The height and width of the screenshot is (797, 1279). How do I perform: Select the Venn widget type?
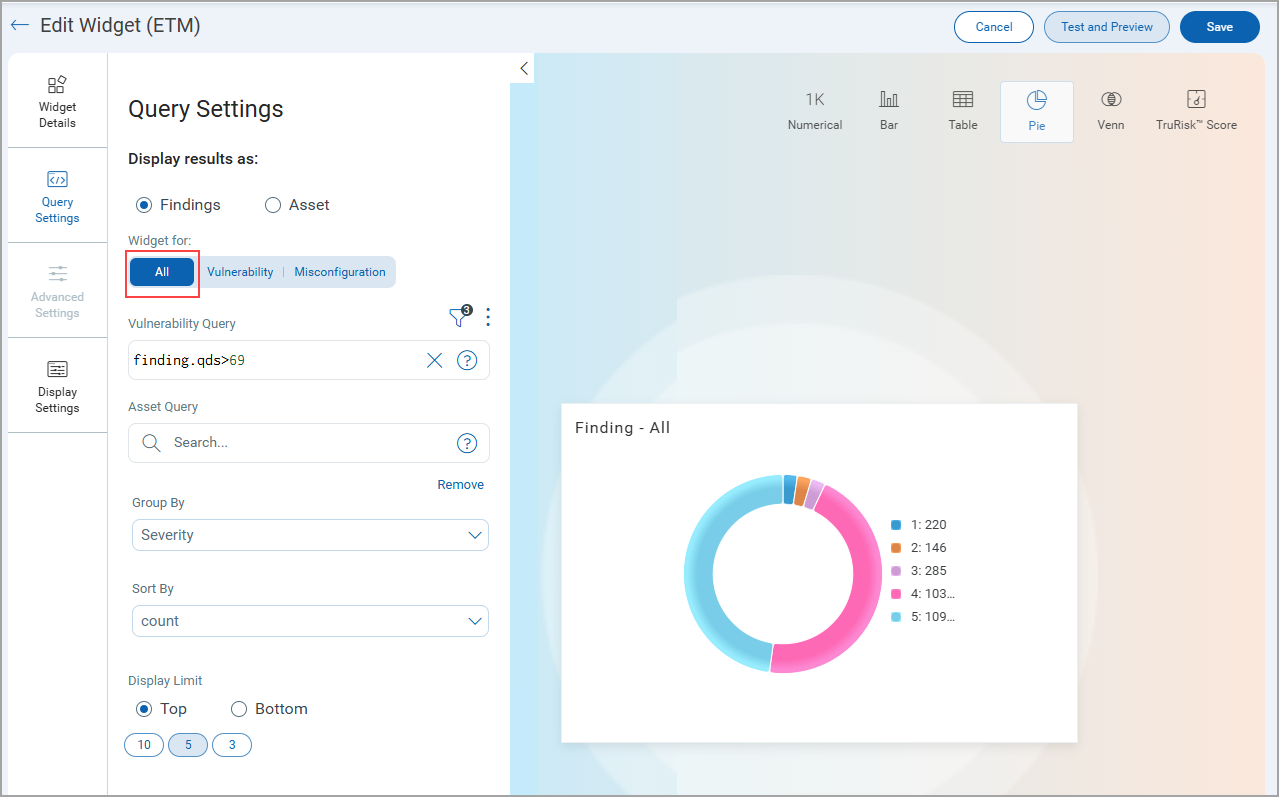coord(1111,111)
